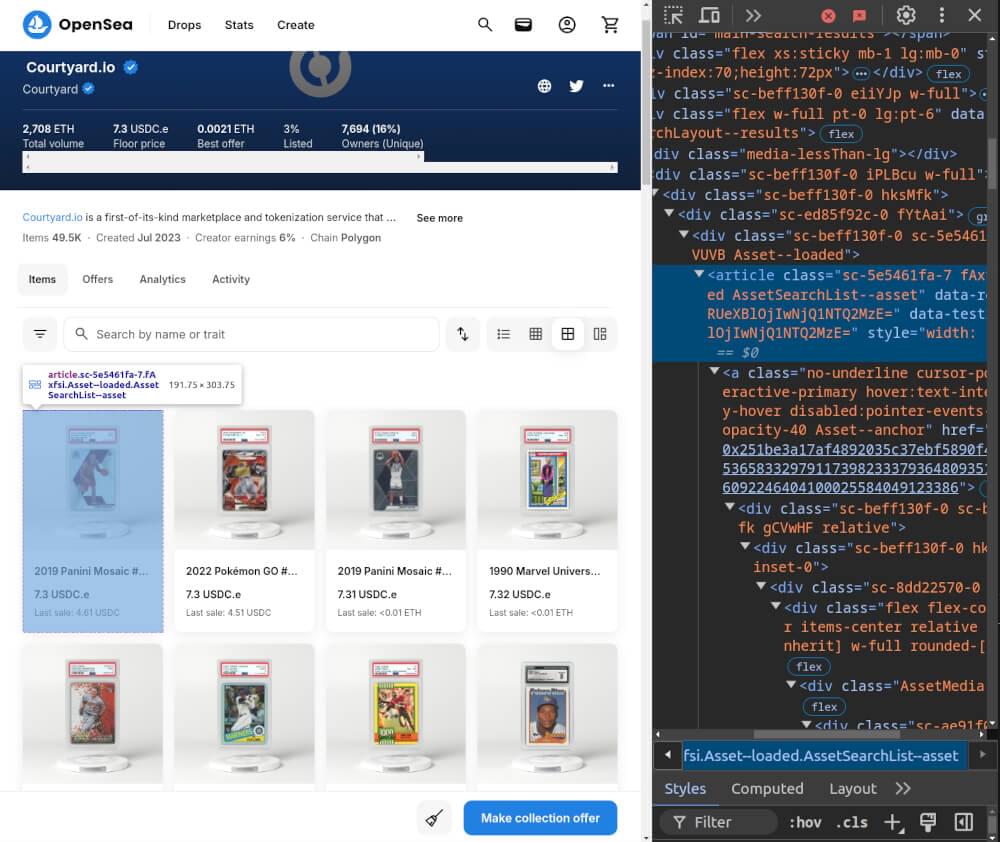Open the profile account icon
Screen dimensions: 1000x842
coord(567,24)
